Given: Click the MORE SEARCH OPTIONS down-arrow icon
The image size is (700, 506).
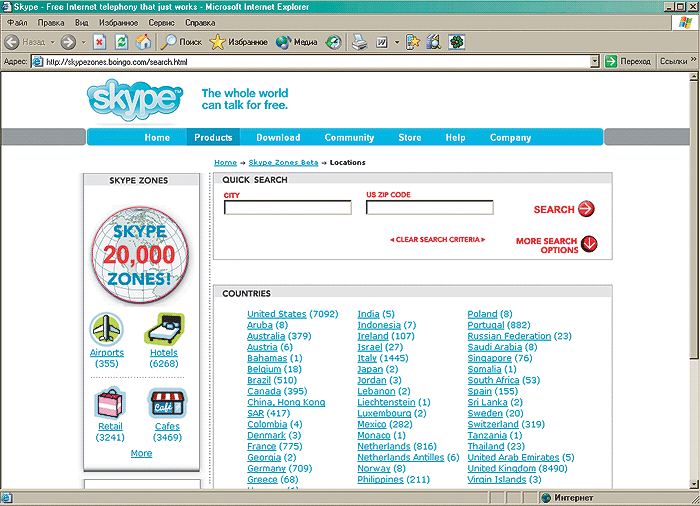Looking at the screenshot, I should pyautogui.click(x=589, y=244).
